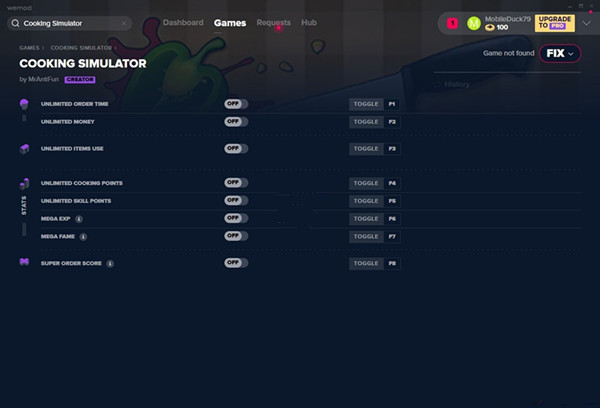Click TOGGLE hotkey button for F1

(366, 104)
